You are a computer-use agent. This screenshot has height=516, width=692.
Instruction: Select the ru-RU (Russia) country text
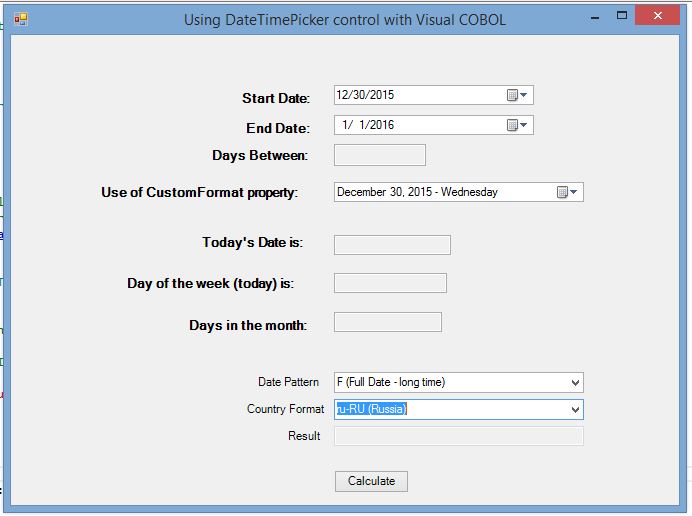pyautogui.click(x=372, y=409)
